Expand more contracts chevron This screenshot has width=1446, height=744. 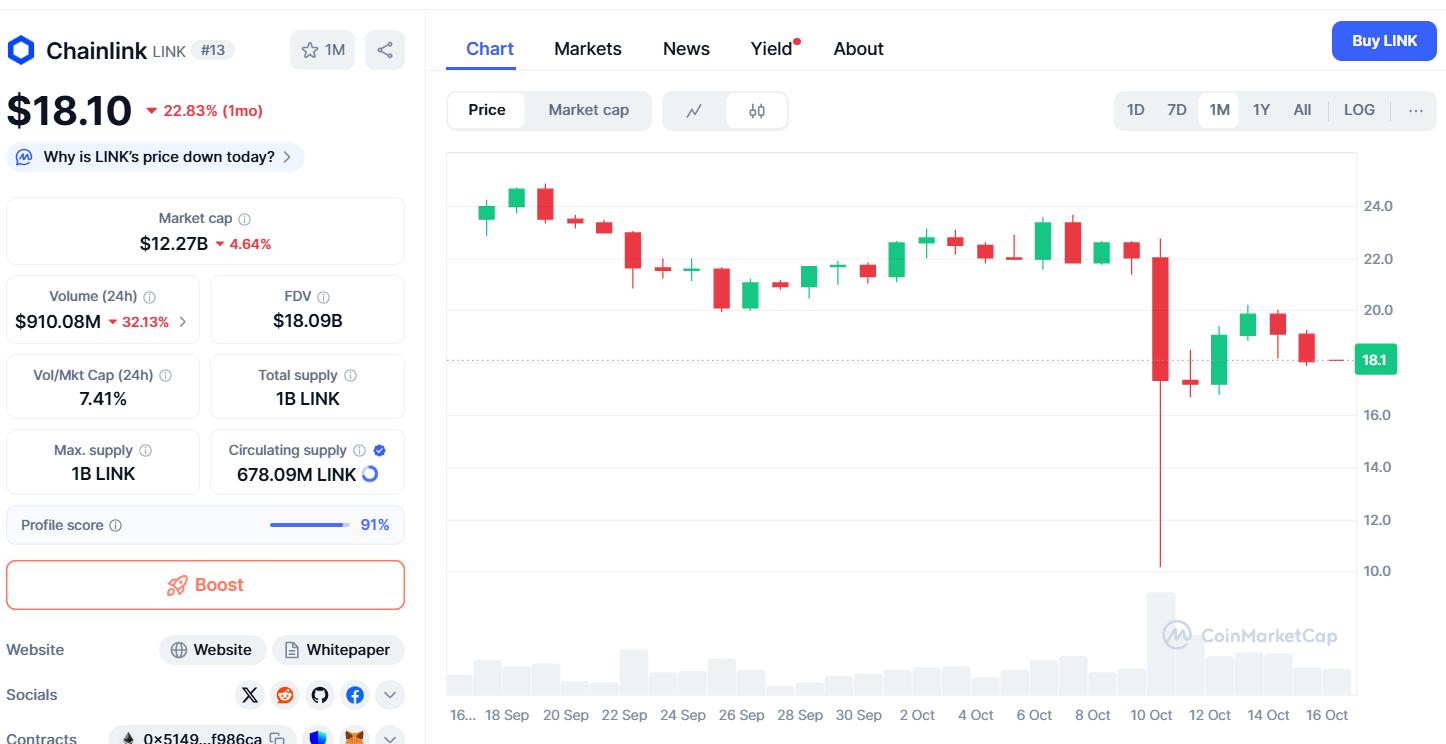390,738
